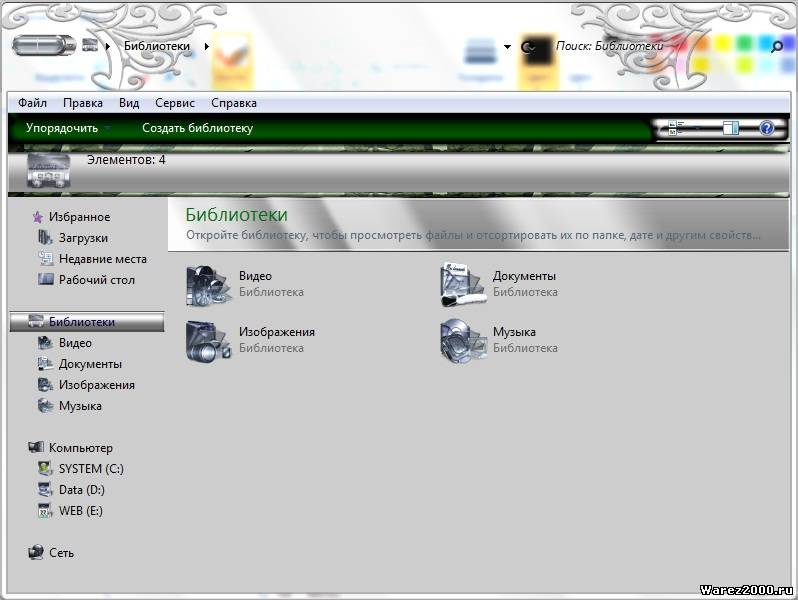Click the search magnifier icon
The height and width of the screenshot is (600, 798).
coord(776,46)
